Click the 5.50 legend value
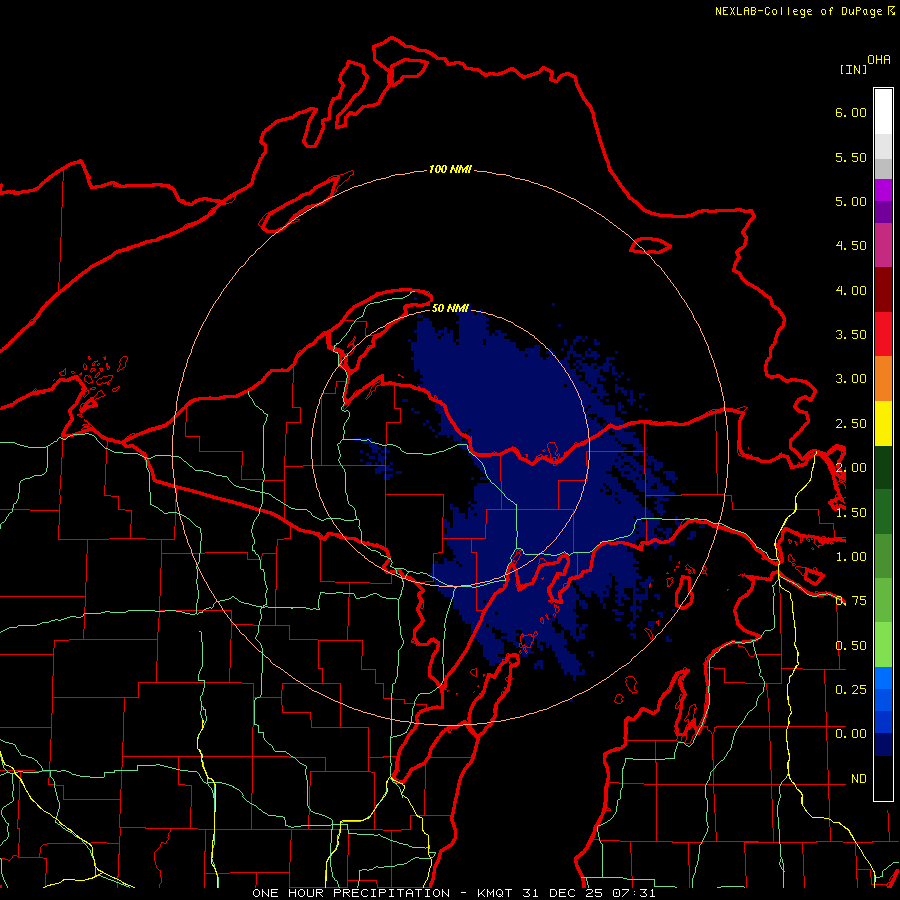This screenshot has height=900, width=900. click(851, 157)
